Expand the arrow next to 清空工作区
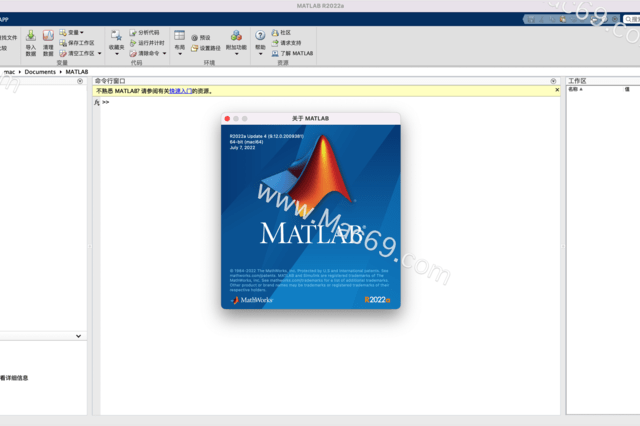The image size is (640, 426). (x=100, y=53)
